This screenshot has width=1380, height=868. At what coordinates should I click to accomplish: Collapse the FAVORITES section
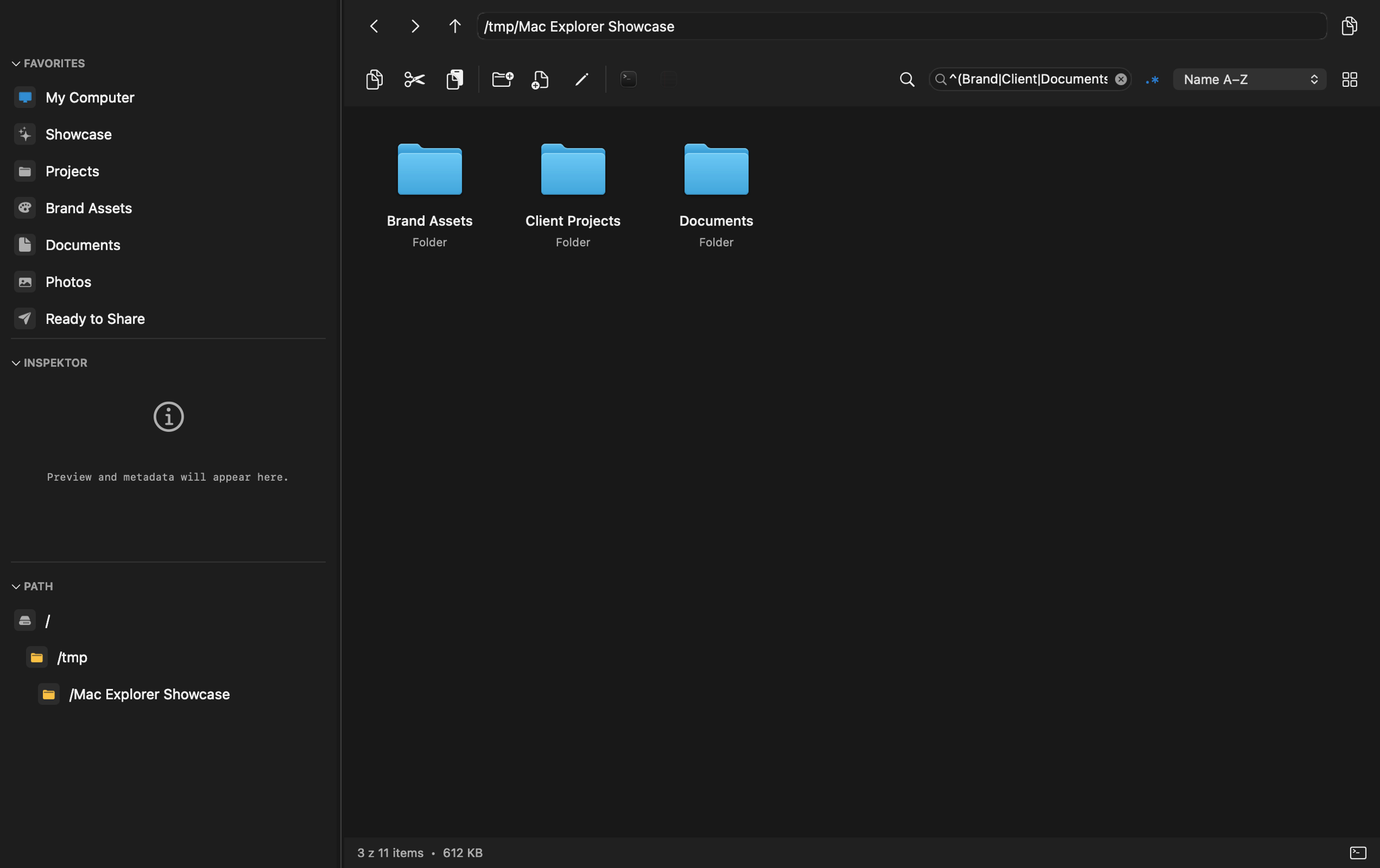coord(16,63)
